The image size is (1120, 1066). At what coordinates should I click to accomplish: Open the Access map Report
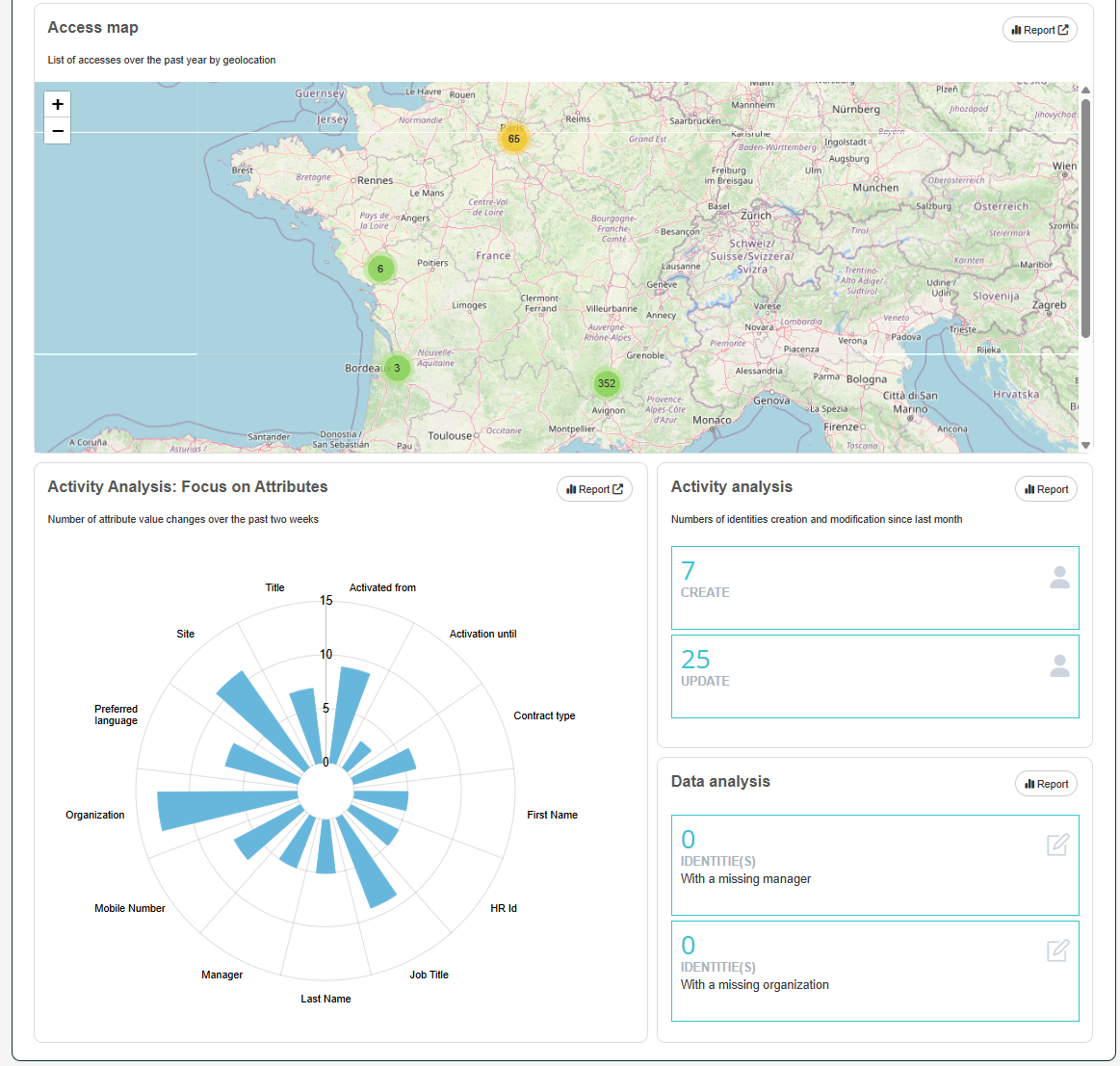pos(1039,30)
